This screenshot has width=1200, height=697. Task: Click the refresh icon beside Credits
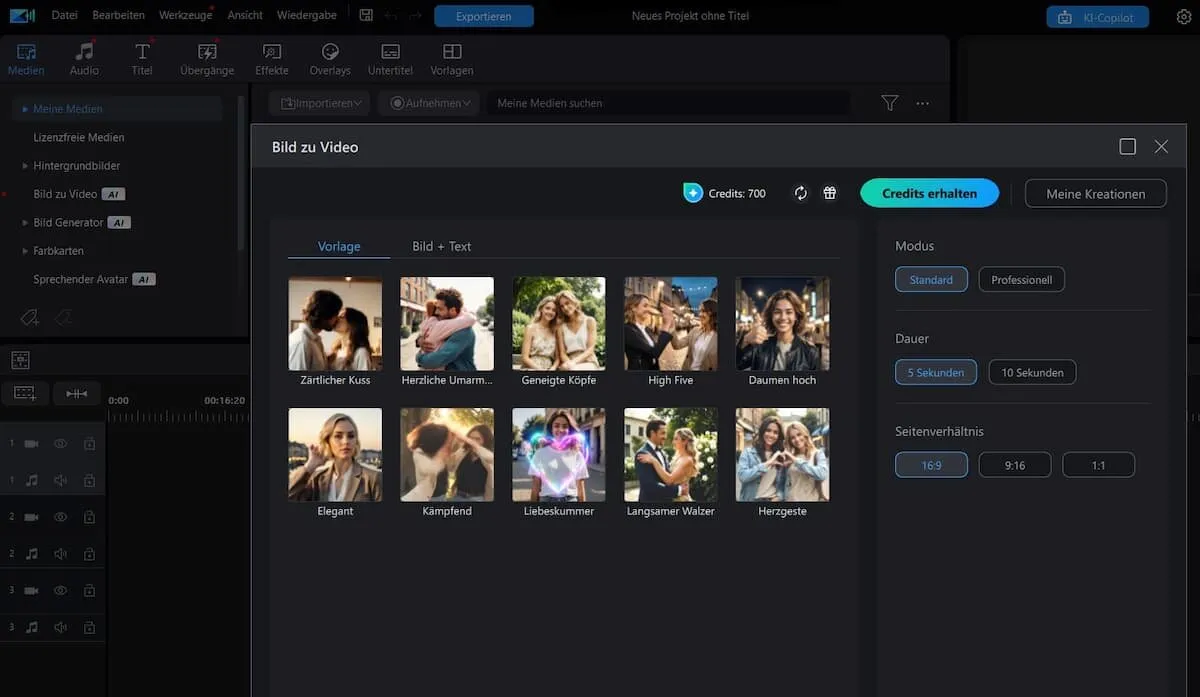[x=800, y=193]
